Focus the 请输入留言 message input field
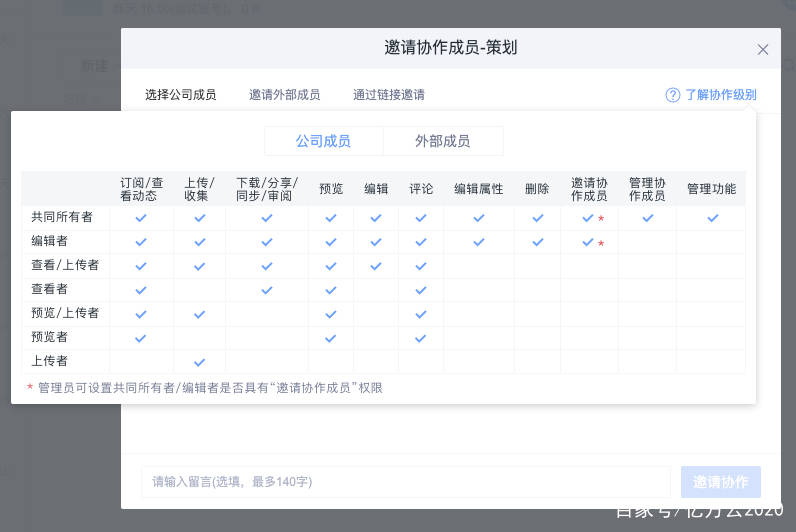Screen dimensions: 796x532 pos(405,482)
